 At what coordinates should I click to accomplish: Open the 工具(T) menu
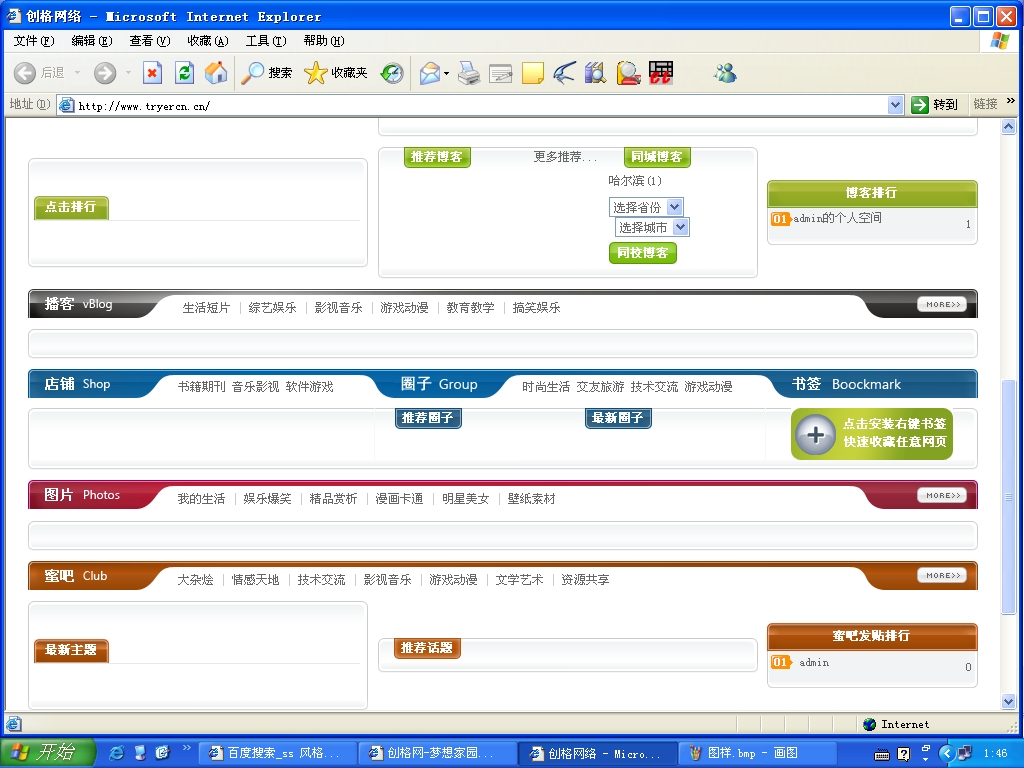[266, 41]
